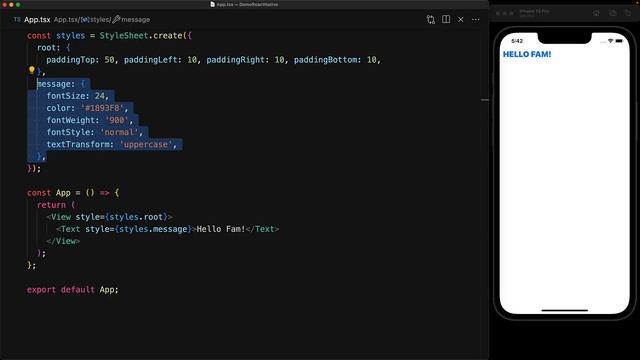Click the 'normal' fontStyle value

pos(119,132)
